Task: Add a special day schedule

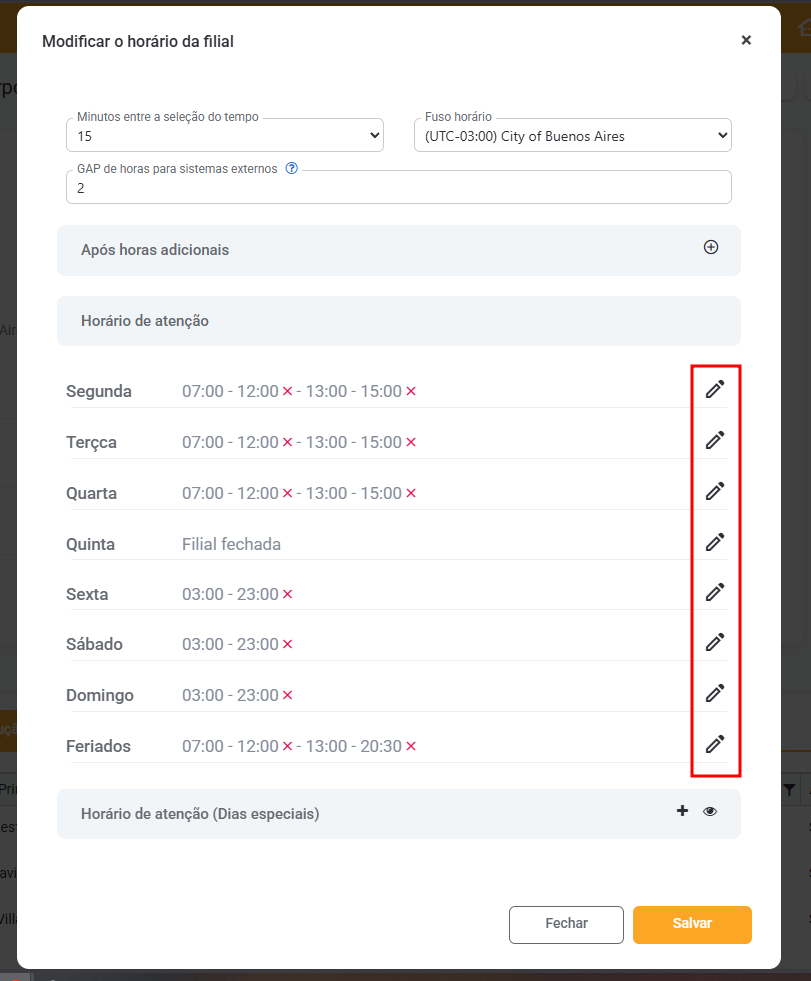Action: click(682, 811)
